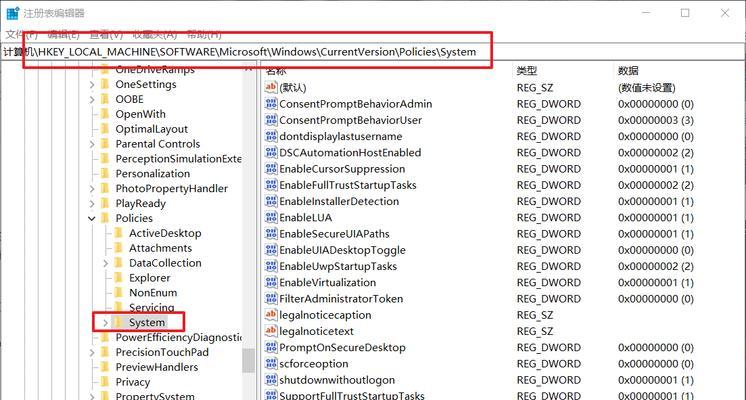
Task: Select the Privacy tree key
Action: 133,382
